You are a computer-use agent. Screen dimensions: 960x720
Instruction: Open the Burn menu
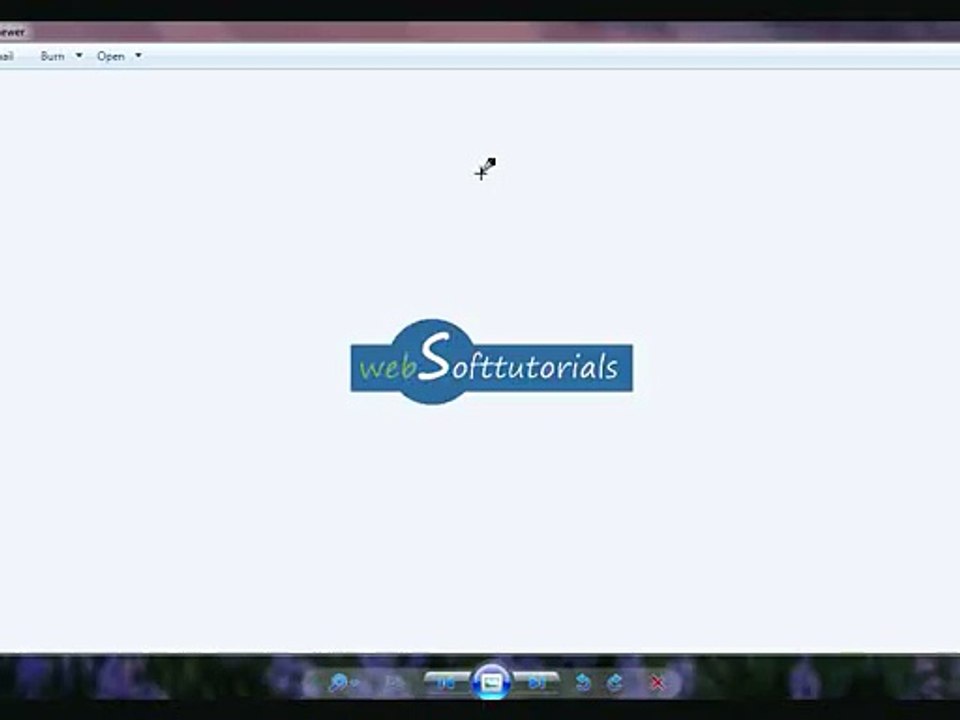click(x=53, y=56)
